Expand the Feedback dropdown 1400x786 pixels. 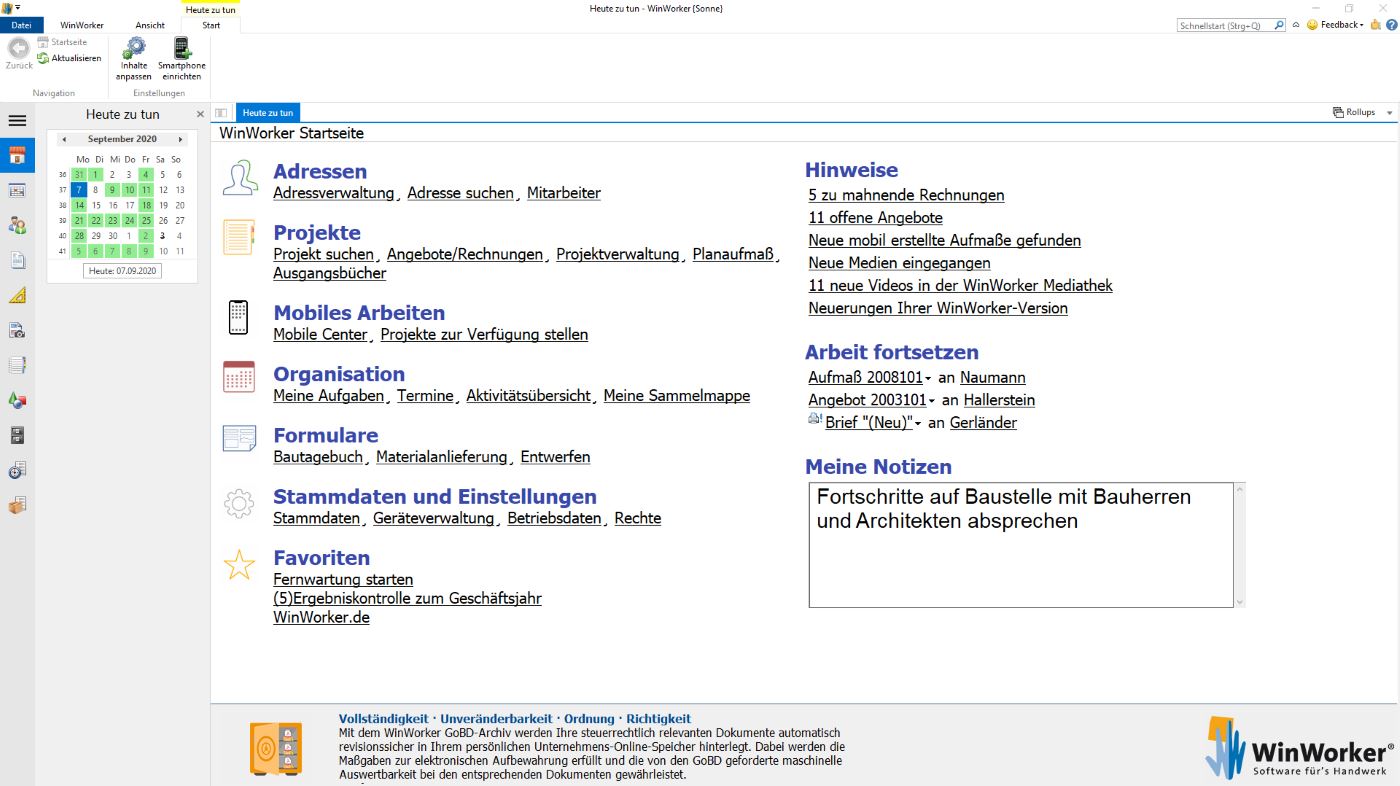(1362, 25)
